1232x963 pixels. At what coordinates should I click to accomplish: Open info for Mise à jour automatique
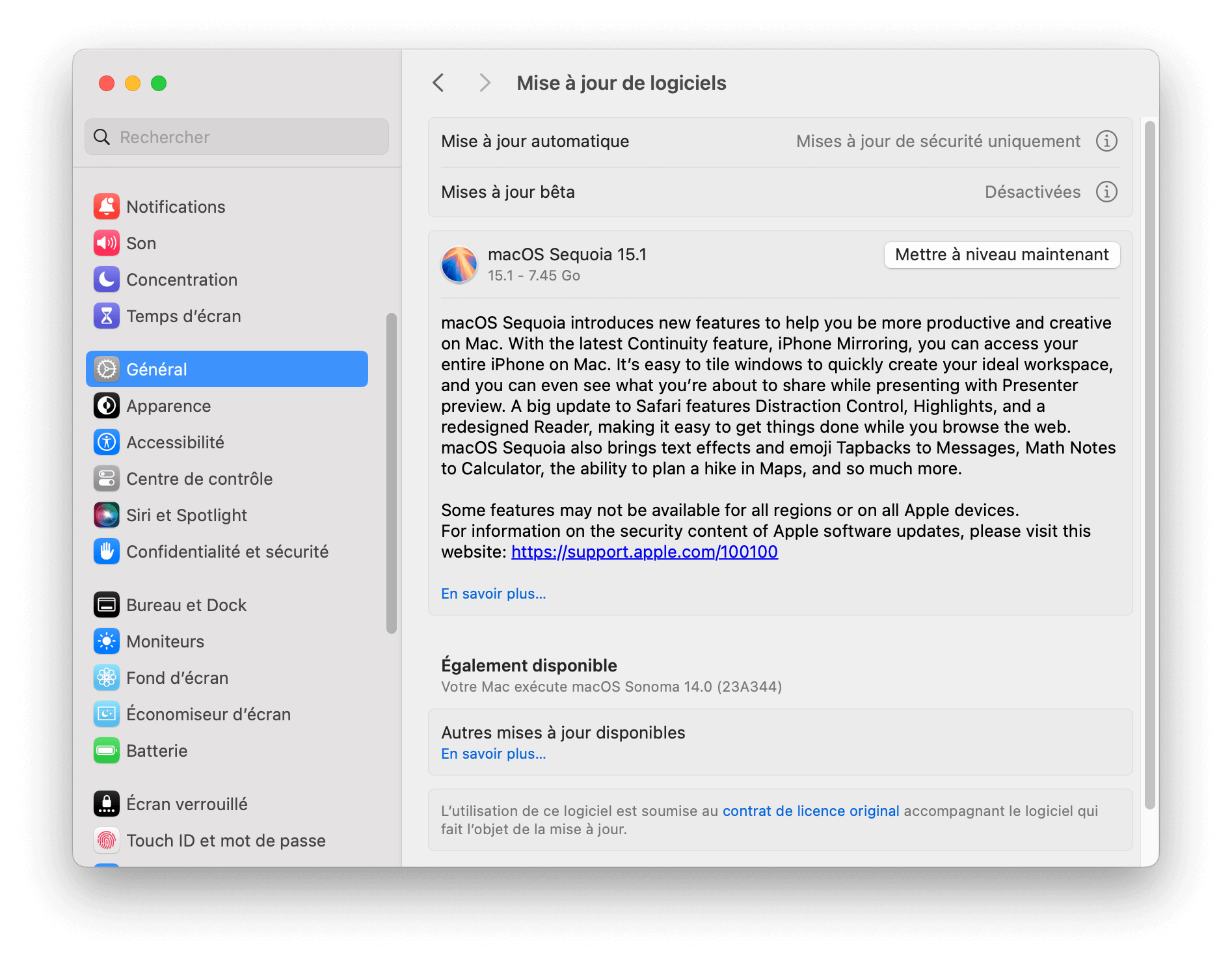click(x=1106, y=141)
